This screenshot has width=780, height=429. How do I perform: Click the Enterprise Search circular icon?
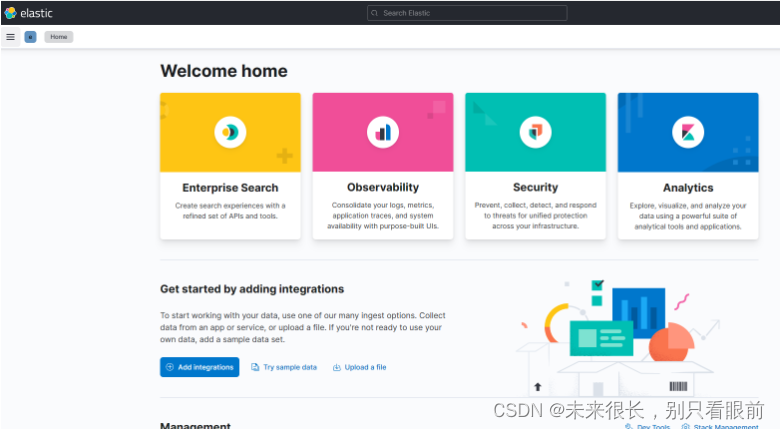tap(230, 132)
